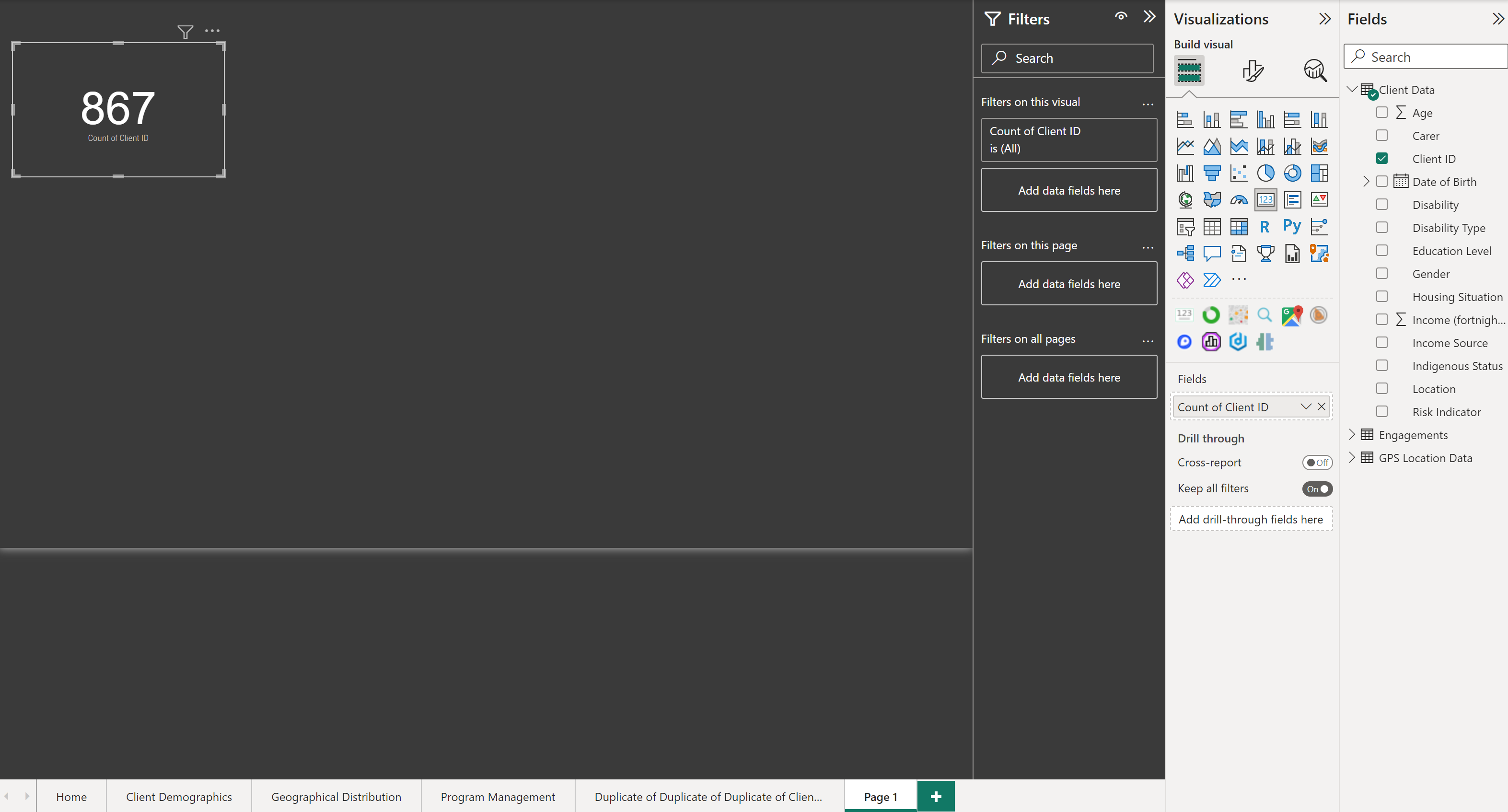Open the Analytics magnifier pane
The height and width of the screenshot is (812, 1508).
coord(1315,71)
